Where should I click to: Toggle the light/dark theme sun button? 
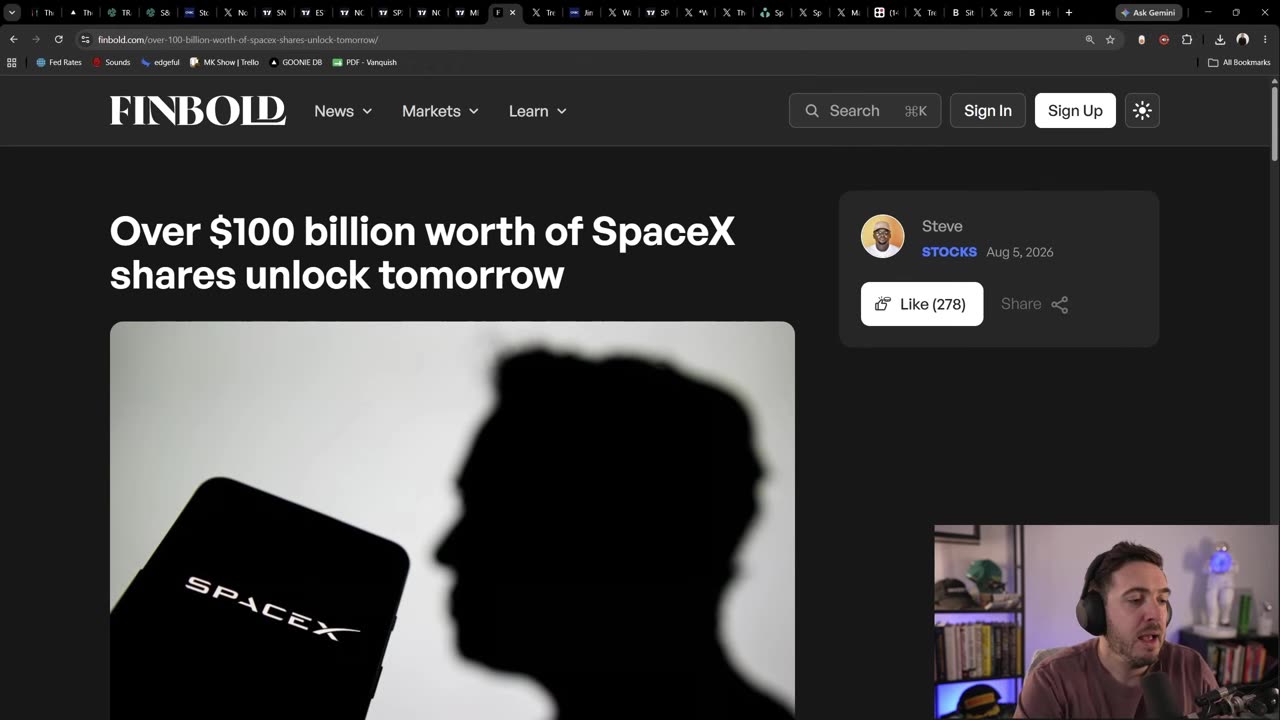[x=1142, y=111]
